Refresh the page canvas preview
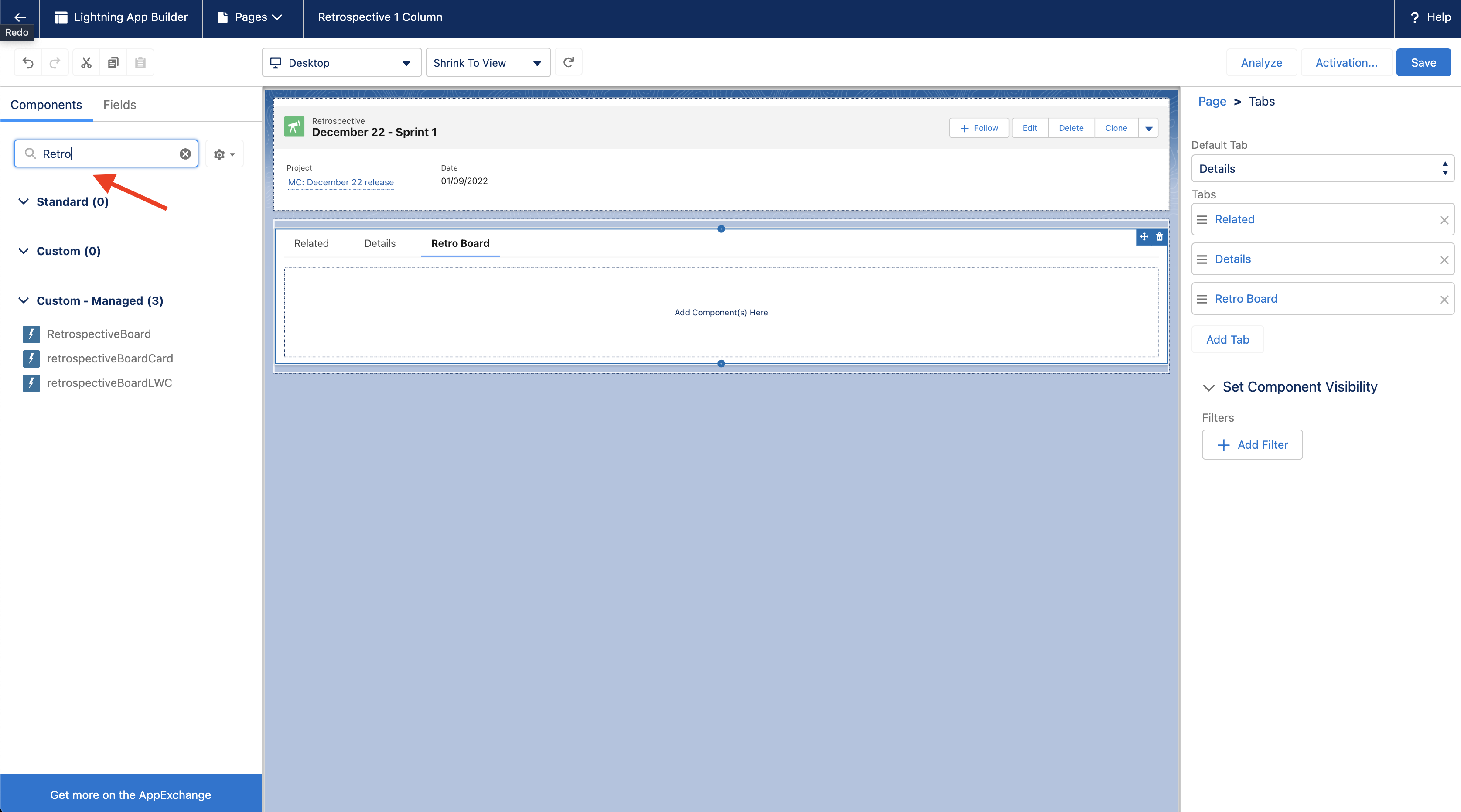 [x=568, y=62]
